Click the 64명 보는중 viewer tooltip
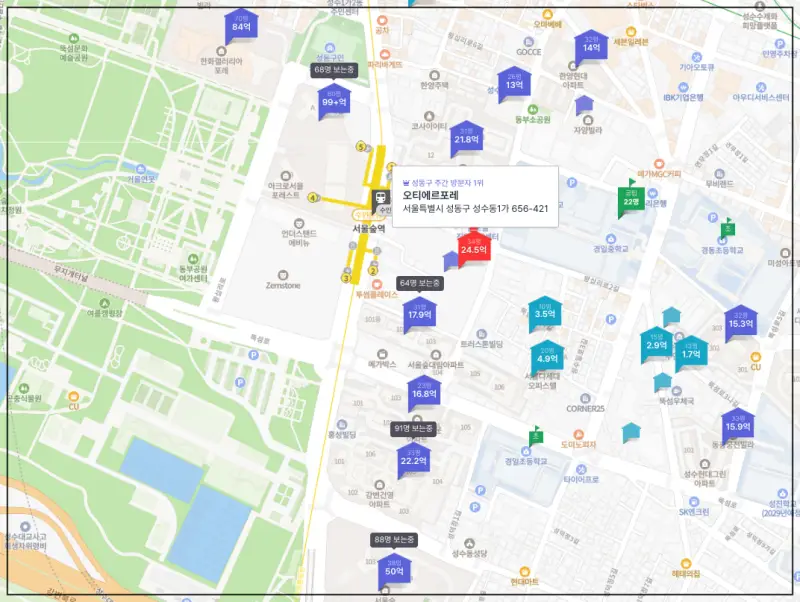Screen dimensions: 800x602 pos(420,283)
